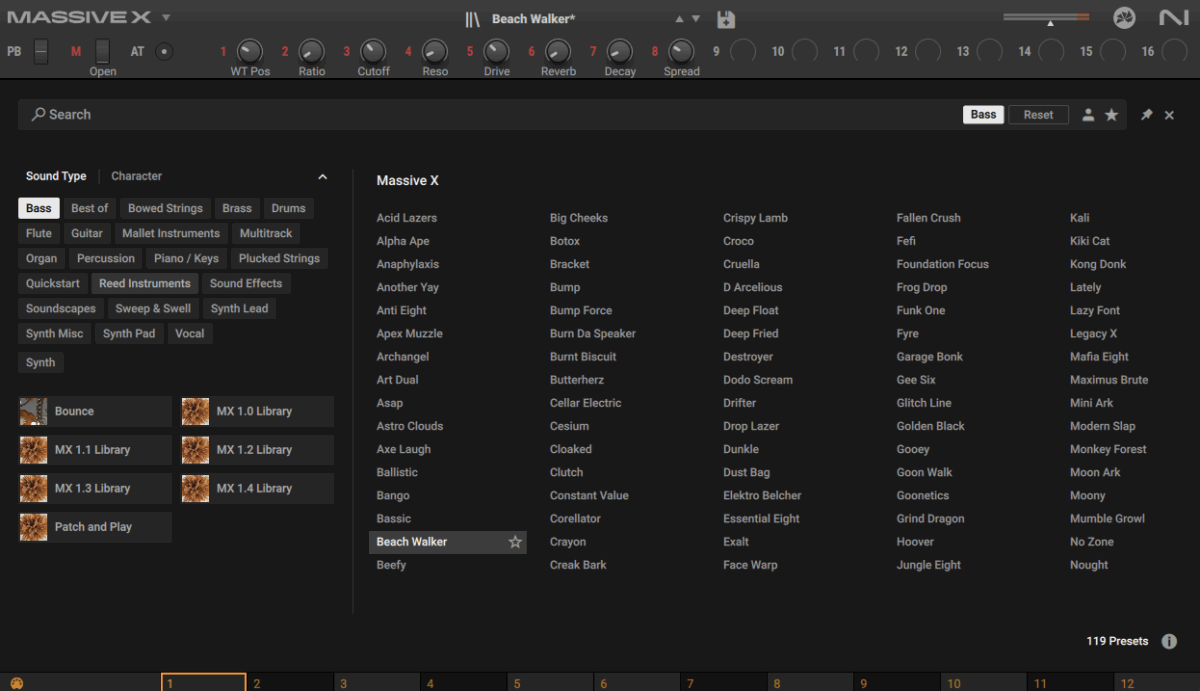Adjust macro 6 Reverb knob
Image resolution: width=1200 pixels, height=691 pixels.
(x=558, y=51)
